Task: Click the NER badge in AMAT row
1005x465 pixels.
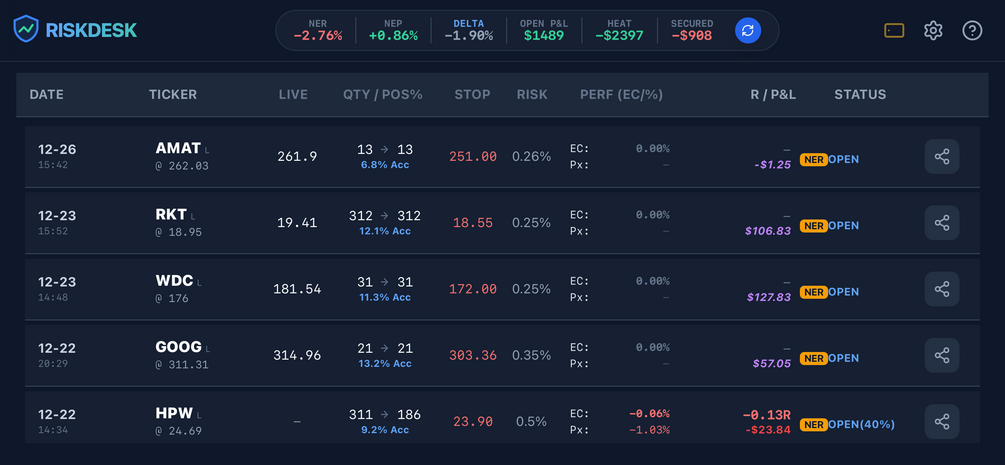Action: [813, 159]
